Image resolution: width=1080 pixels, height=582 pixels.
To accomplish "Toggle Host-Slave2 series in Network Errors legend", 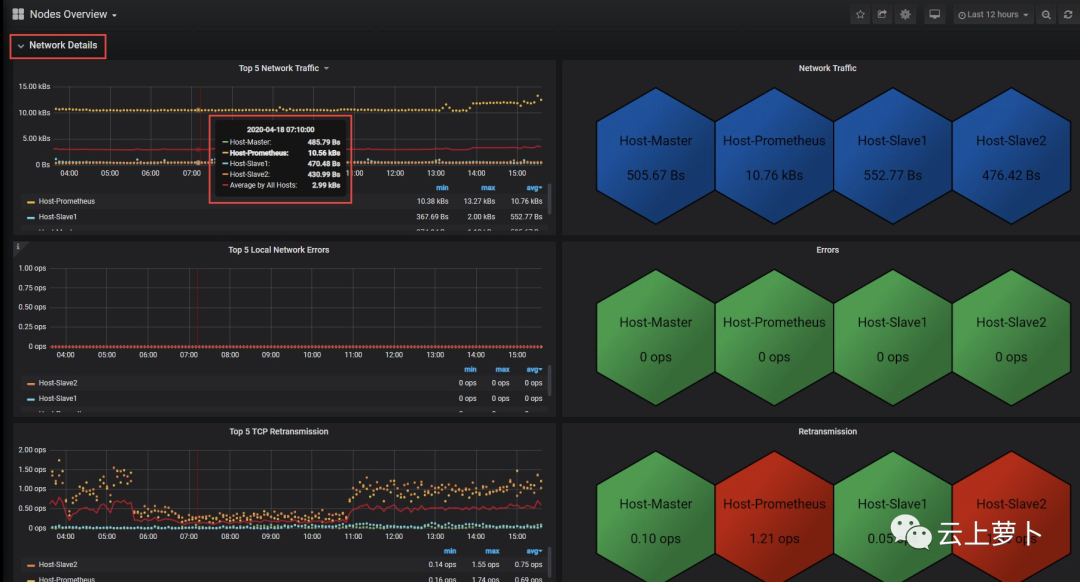I will [57, 383].
